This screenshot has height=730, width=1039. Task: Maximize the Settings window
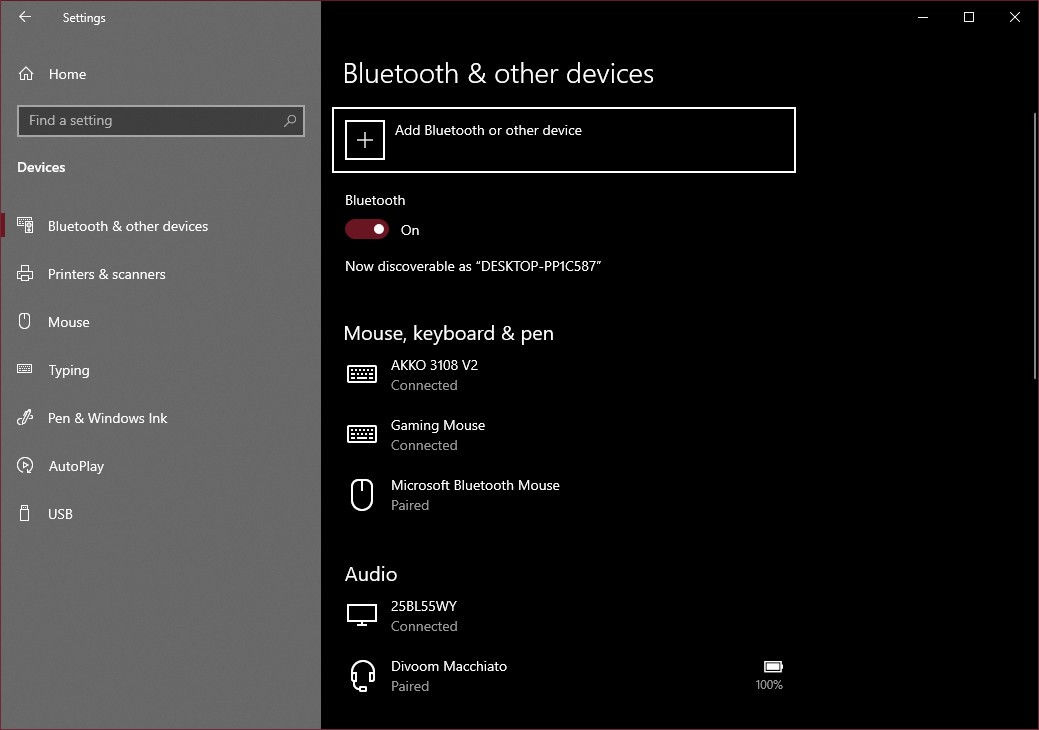pos(969,17)
